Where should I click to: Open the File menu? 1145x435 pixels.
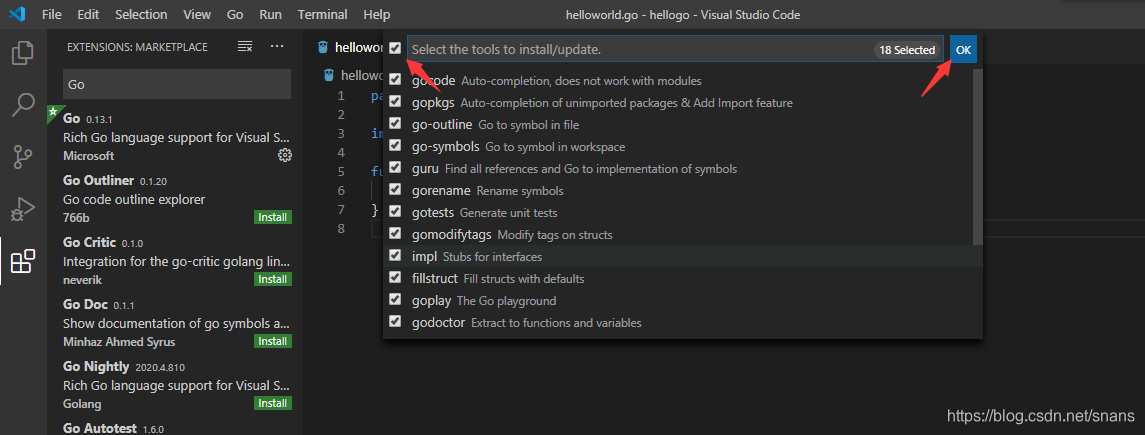[52, 14]
